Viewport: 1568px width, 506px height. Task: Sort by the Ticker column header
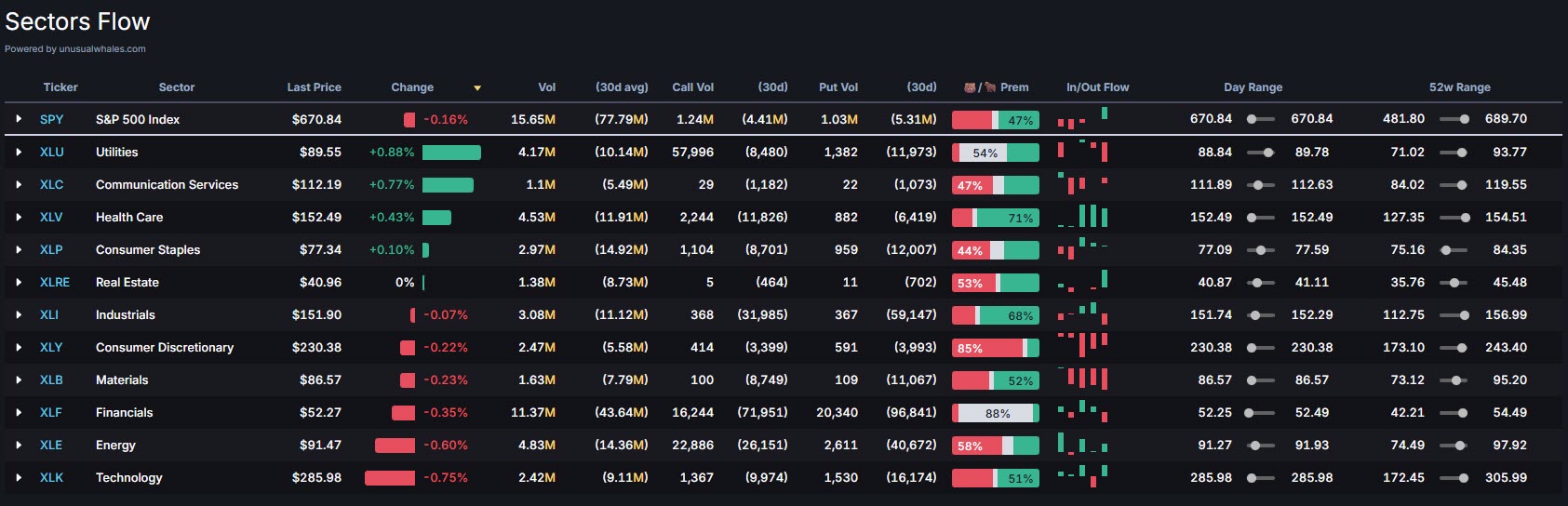(x=60, y=87)
